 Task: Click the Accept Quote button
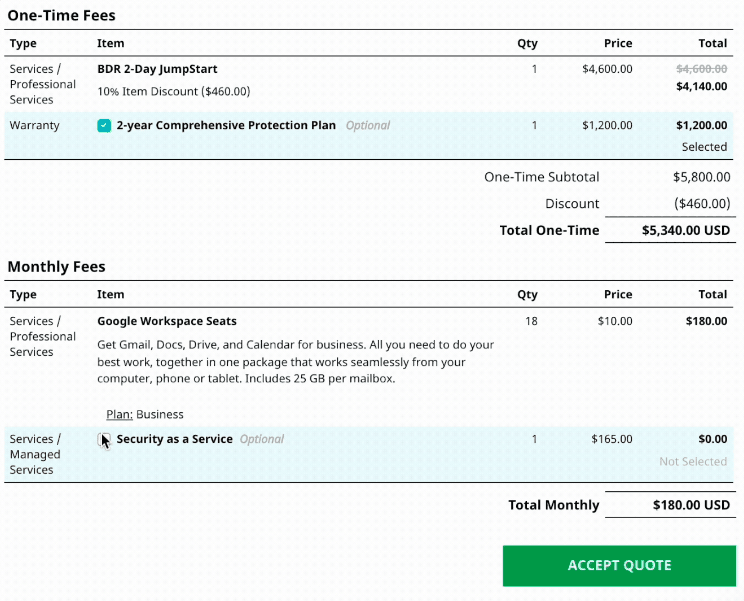619,565
